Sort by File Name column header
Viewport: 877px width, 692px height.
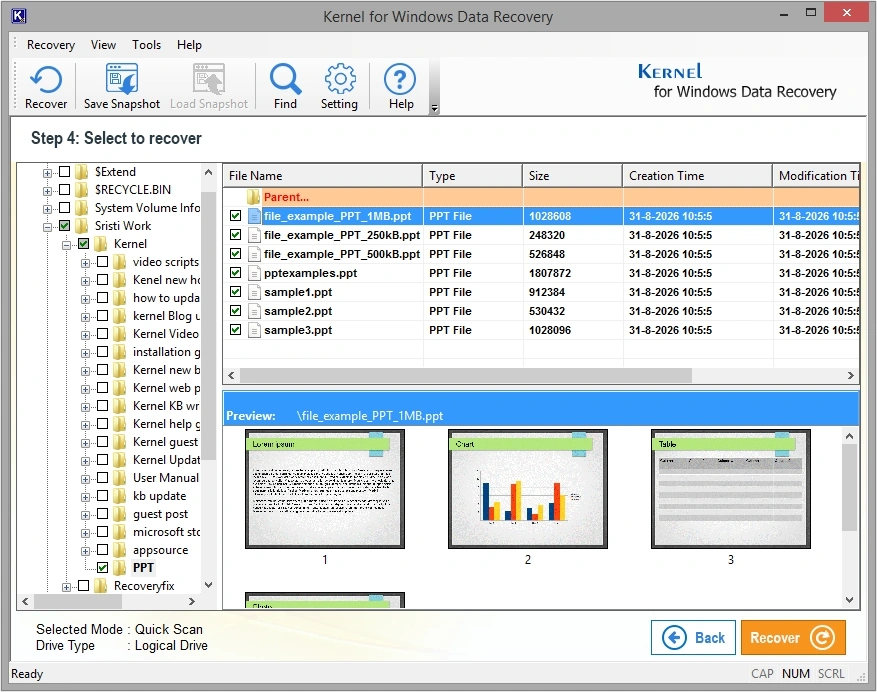[323, 176]
